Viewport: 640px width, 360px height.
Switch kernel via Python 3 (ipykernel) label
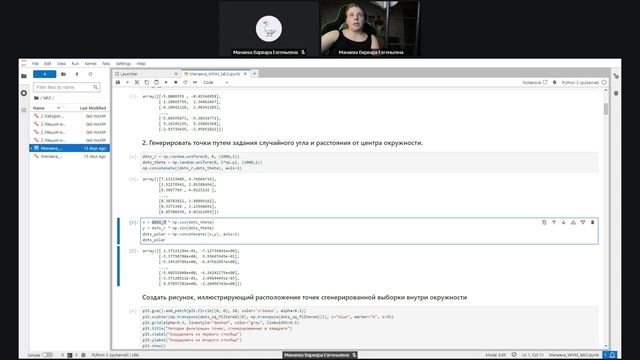(x=580, y=82)
